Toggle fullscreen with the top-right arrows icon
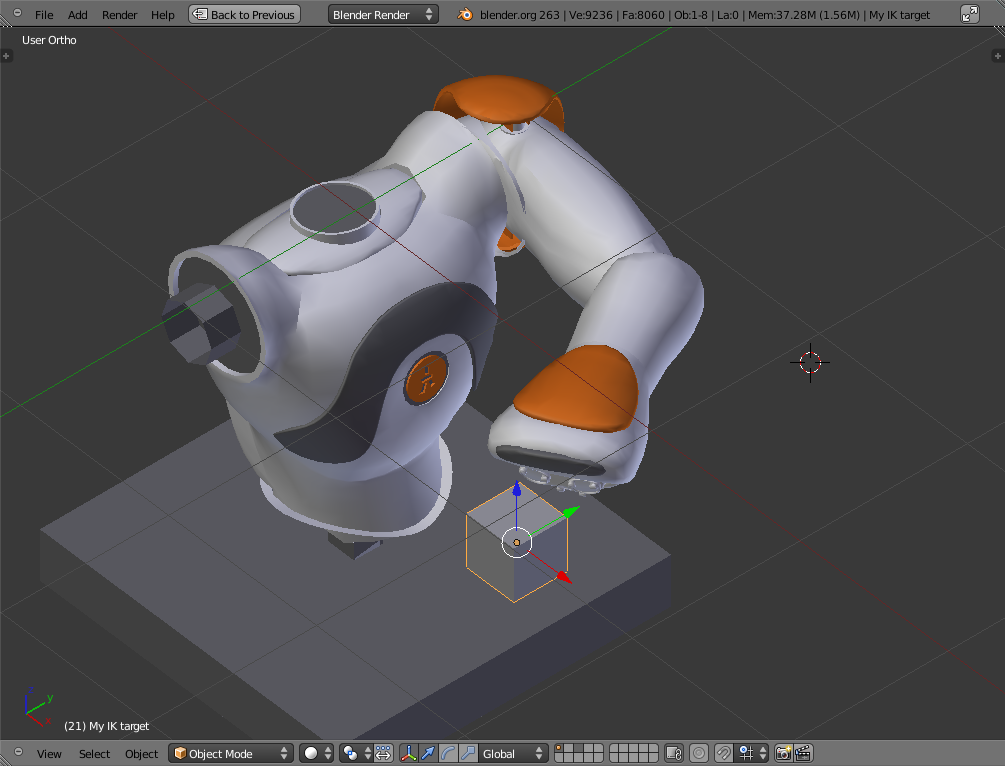1005x766 pixels. pyautogui.click(x=970, y=14)
